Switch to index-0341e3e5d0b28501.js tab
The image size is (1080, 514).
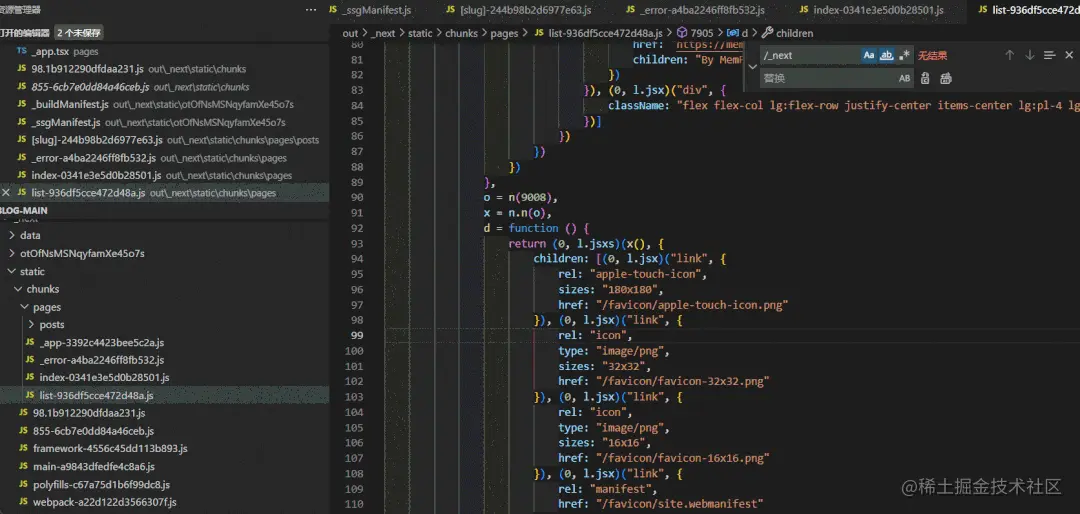880,10
